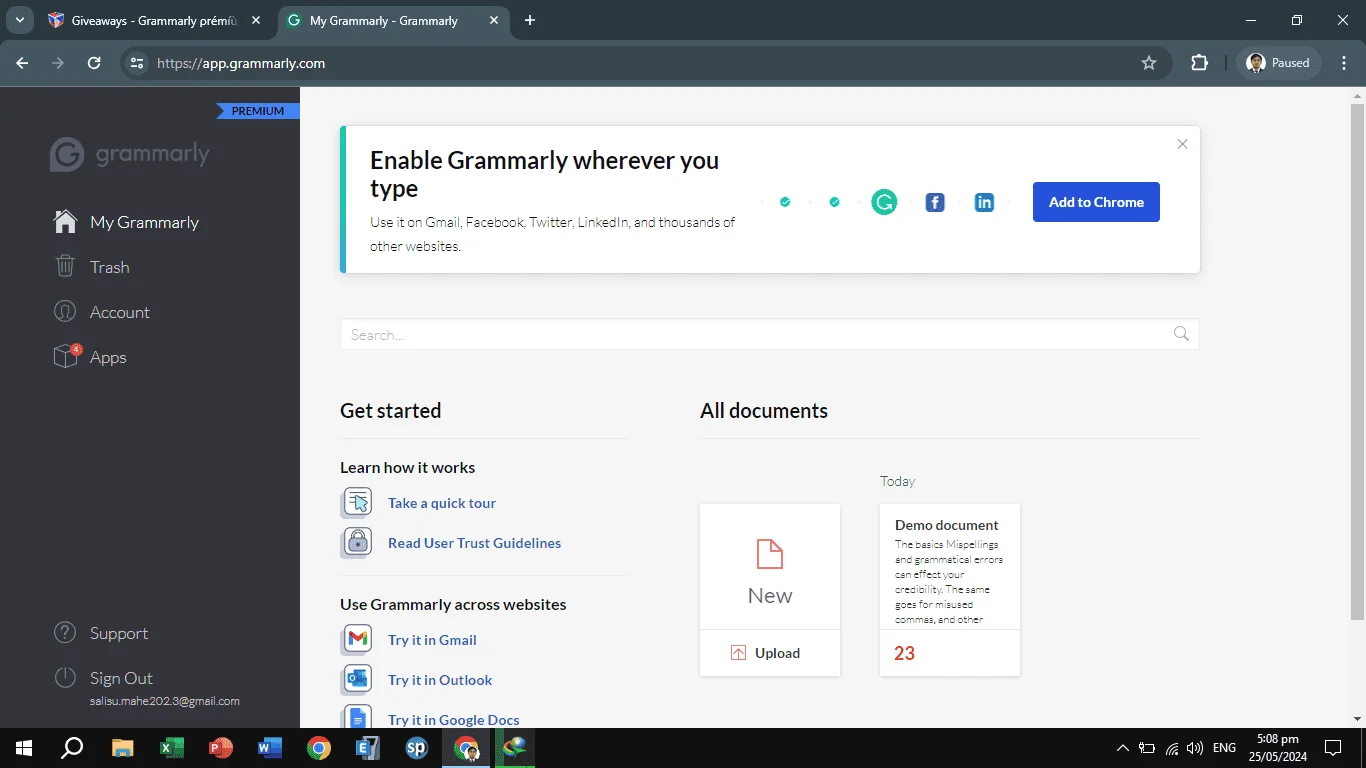The image size is (1366, 768).
Task: Dismiss the Enable Grammarly banner
Action: pos(1182,144)
